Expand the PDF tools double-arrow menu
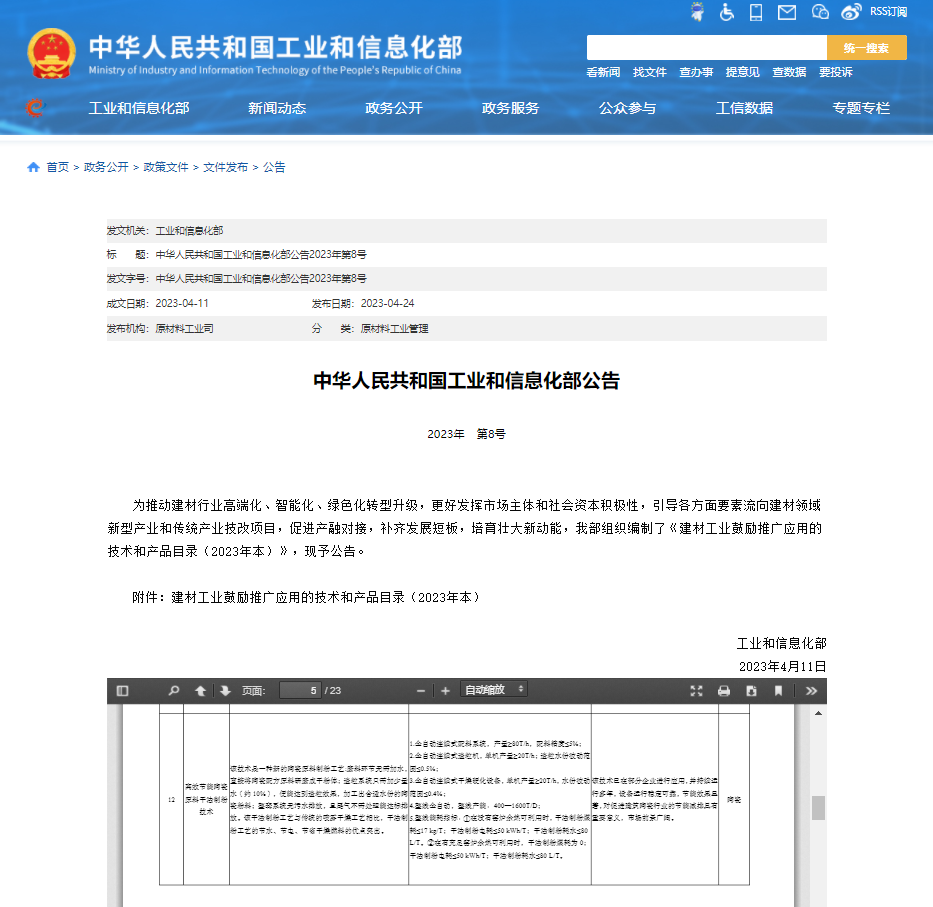This screenshot has height=907, width=933. (x=811, y=690)
